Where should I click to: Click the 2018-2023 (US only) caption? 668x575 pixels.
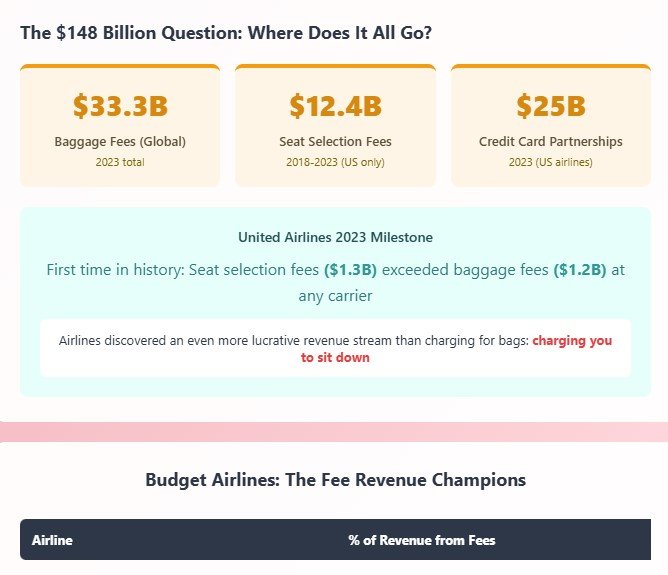coord(335,162)
